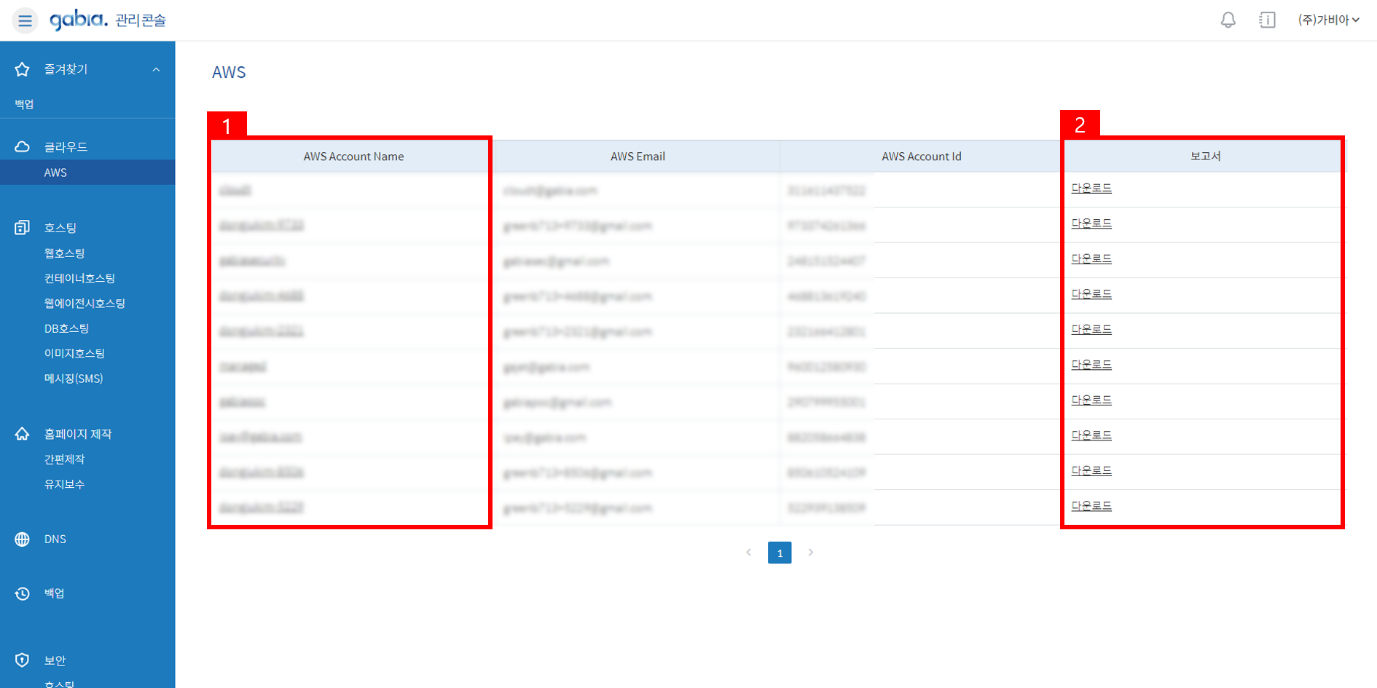Click the gabia logo
The width and height of the screenshot is (1377, 688).
pos(78,19)
